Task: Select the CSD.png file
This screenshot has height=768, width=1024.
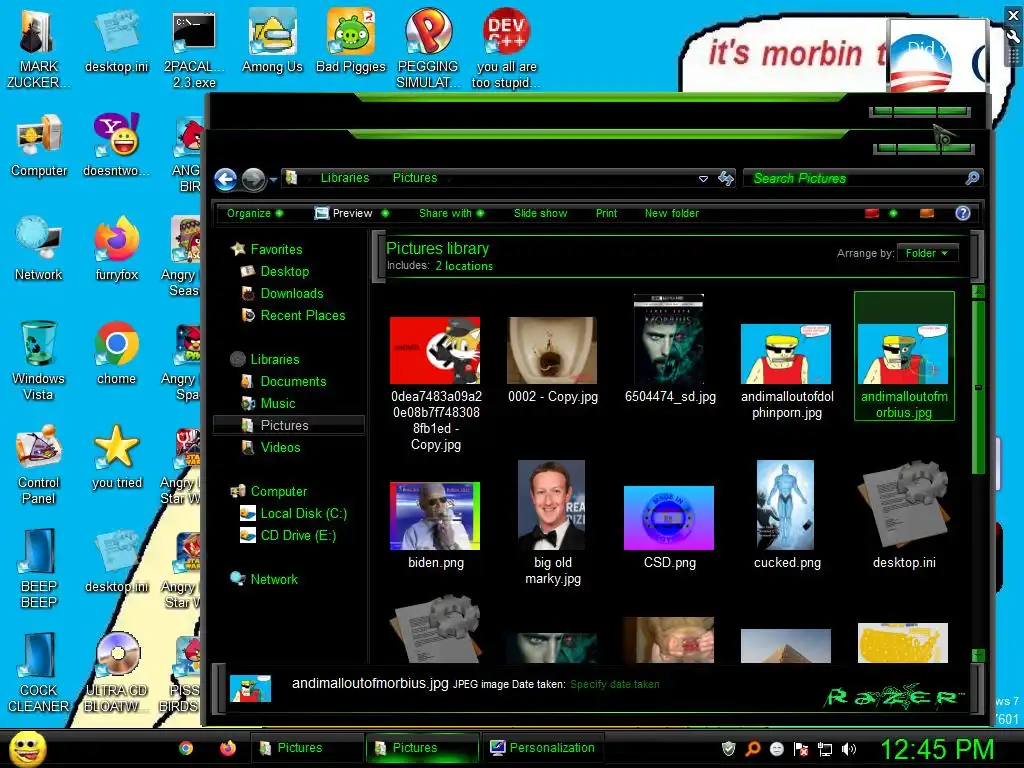Action: [x=669, y=528]
